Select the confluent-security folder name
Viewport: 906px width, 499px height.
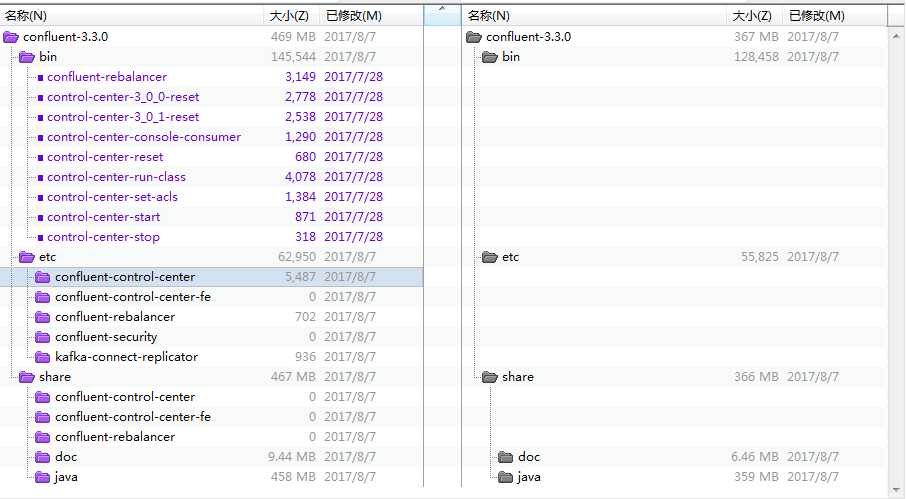pos(106,337)
